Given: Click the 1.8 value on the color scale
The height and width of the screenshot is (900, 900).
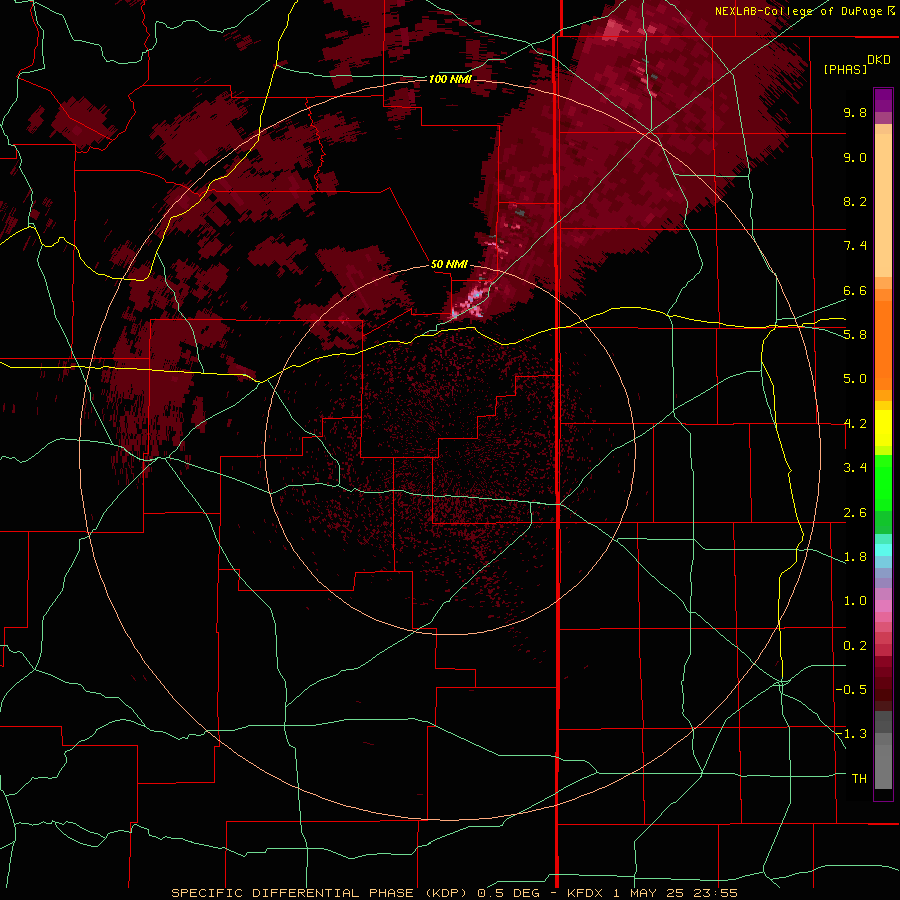Looking at the screenshot, I should click(855, 557).
